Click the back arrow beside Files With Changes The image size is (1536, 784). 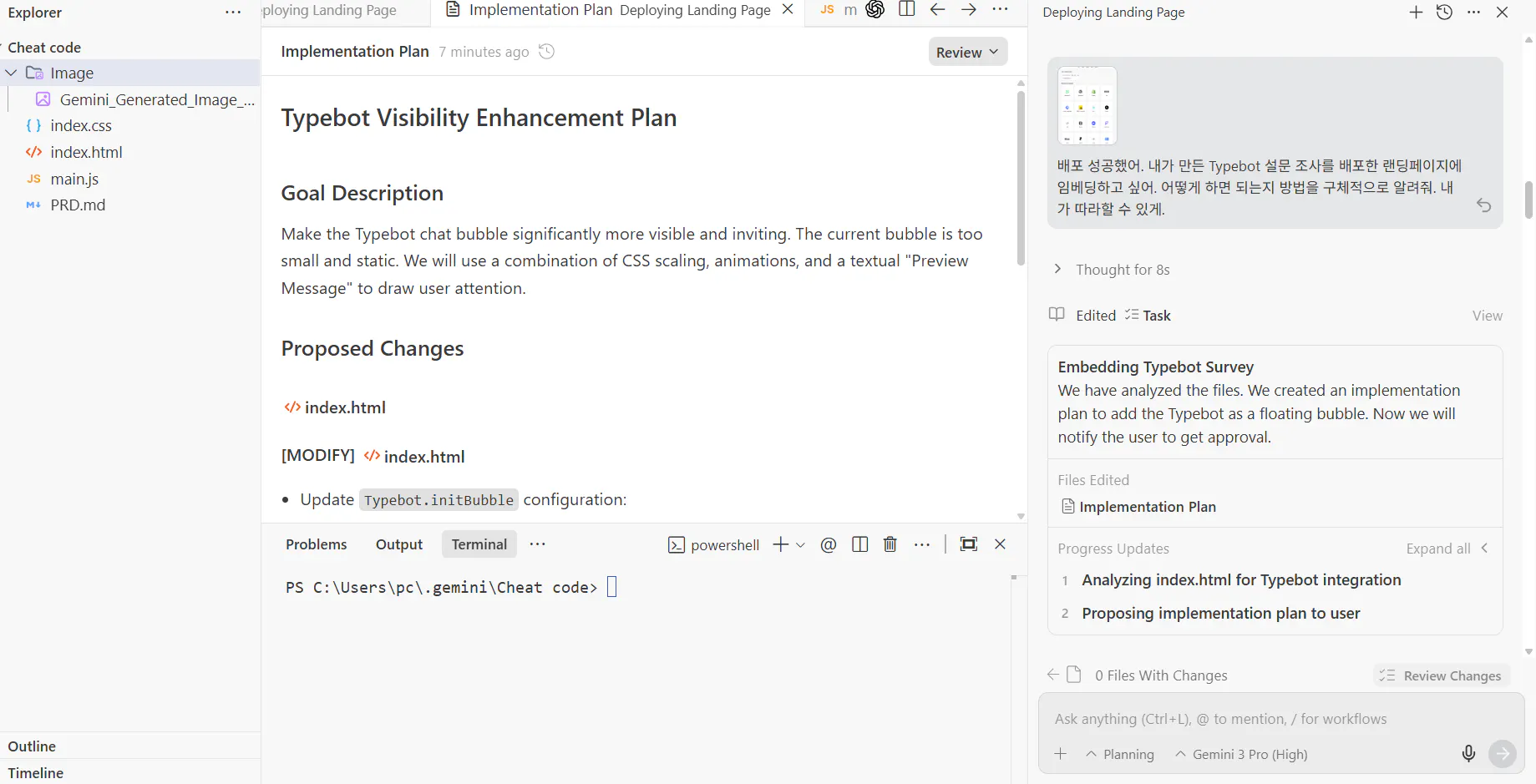(1053, 675)
